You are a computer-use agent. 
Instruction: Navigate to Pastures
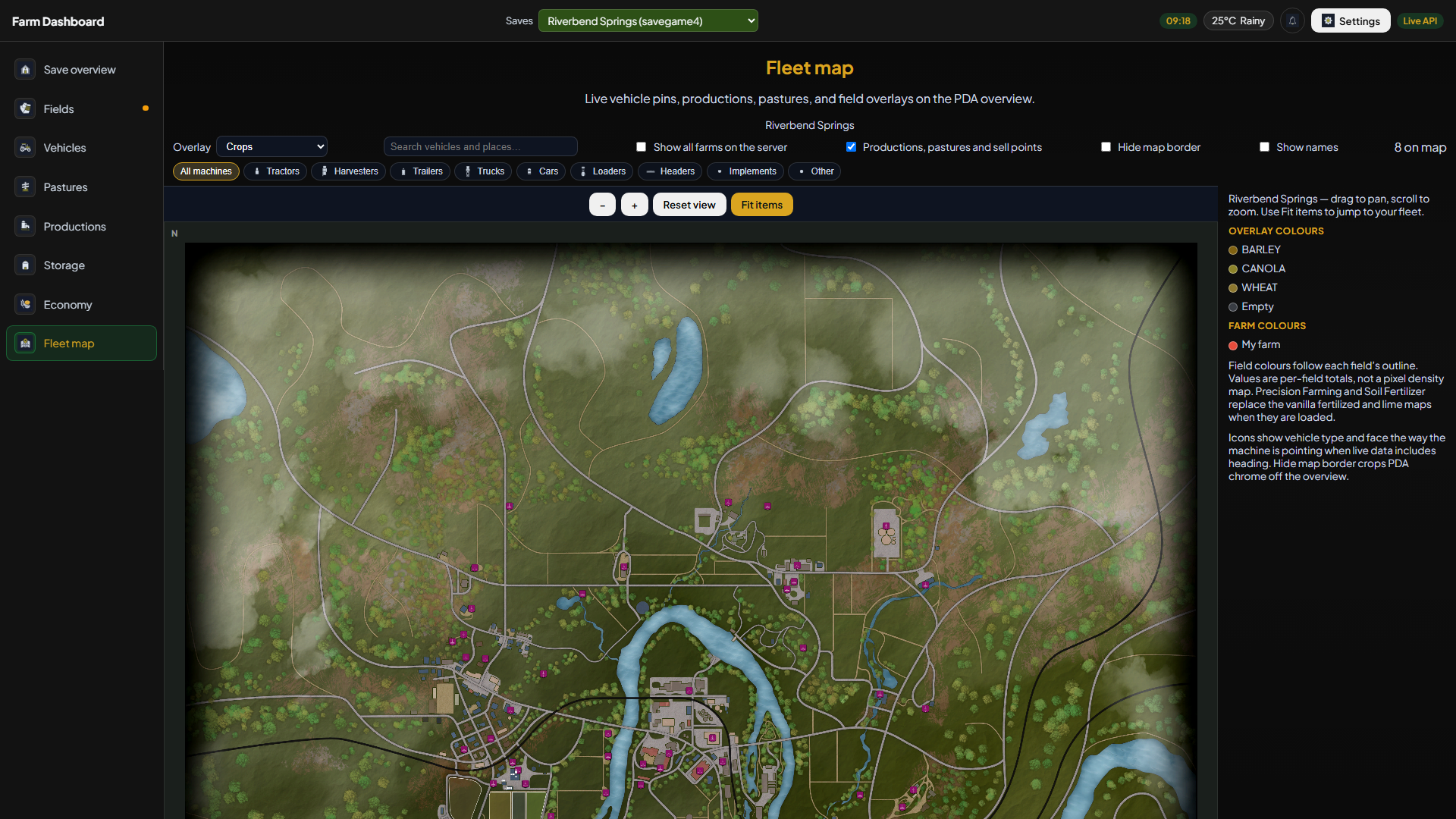coord(82,187)
